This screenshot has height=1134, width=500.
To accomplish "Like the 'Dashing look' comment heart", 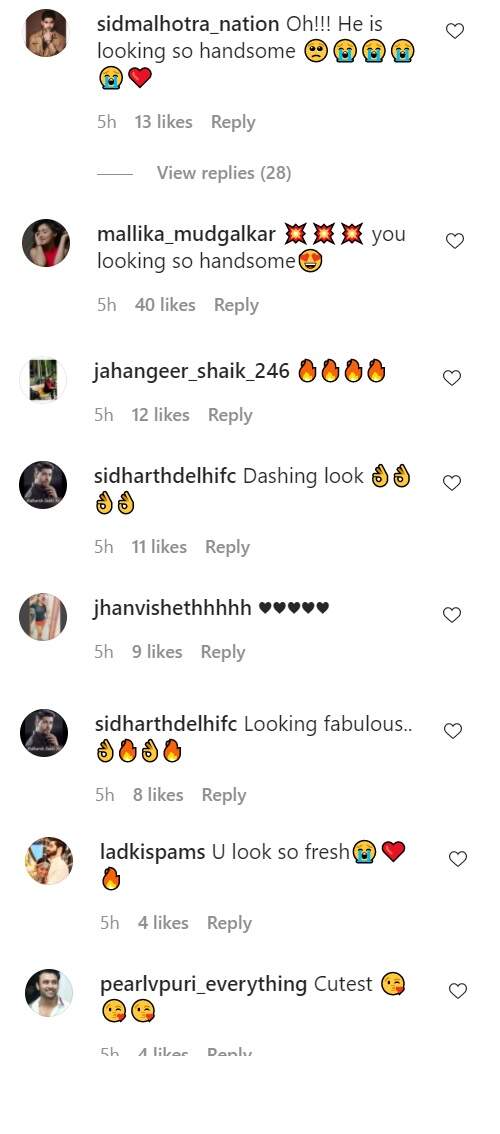I will click(452, 482).
